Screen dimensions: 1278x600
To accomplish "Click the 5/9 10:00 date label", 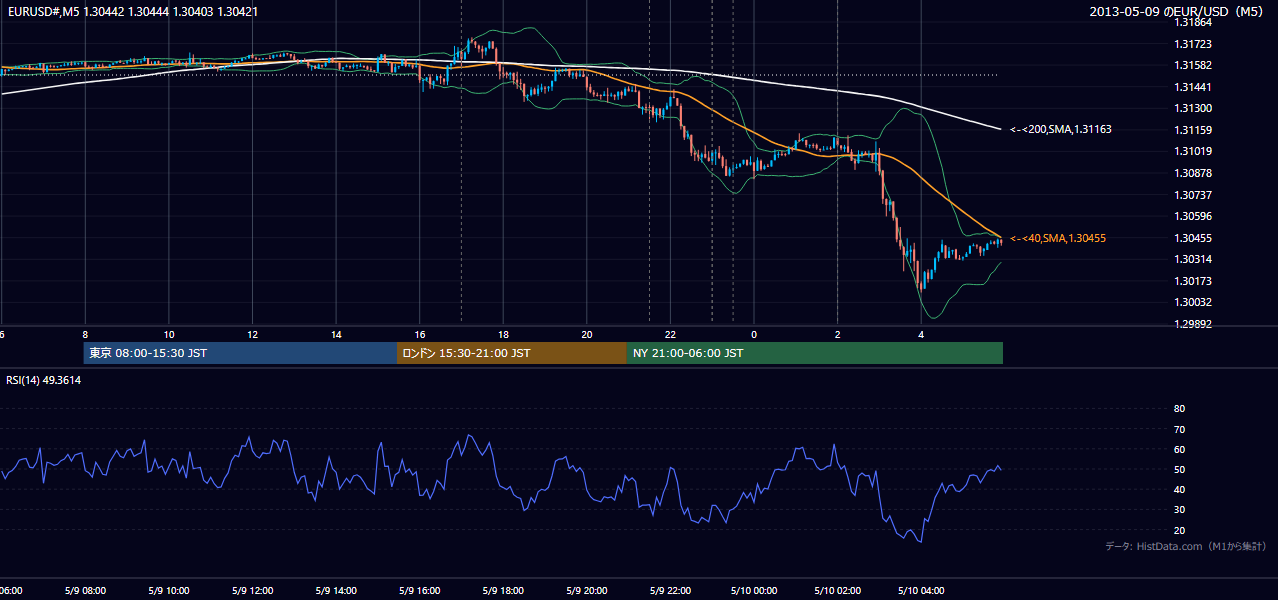I will pos(168,590).
